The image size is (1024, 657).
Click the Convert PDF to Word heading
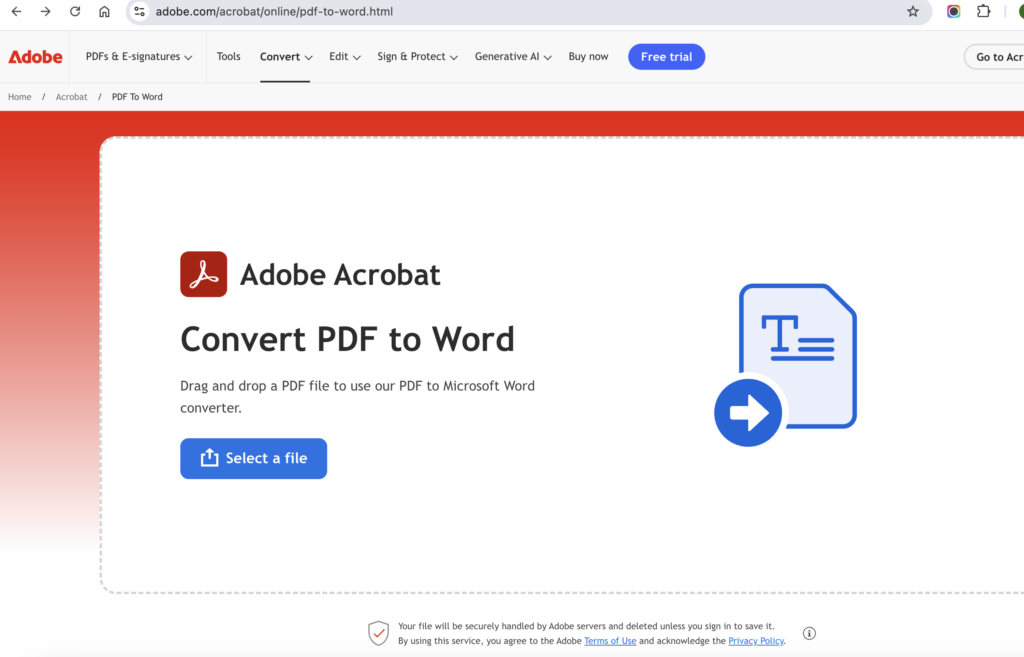click(x=347, y=339)
